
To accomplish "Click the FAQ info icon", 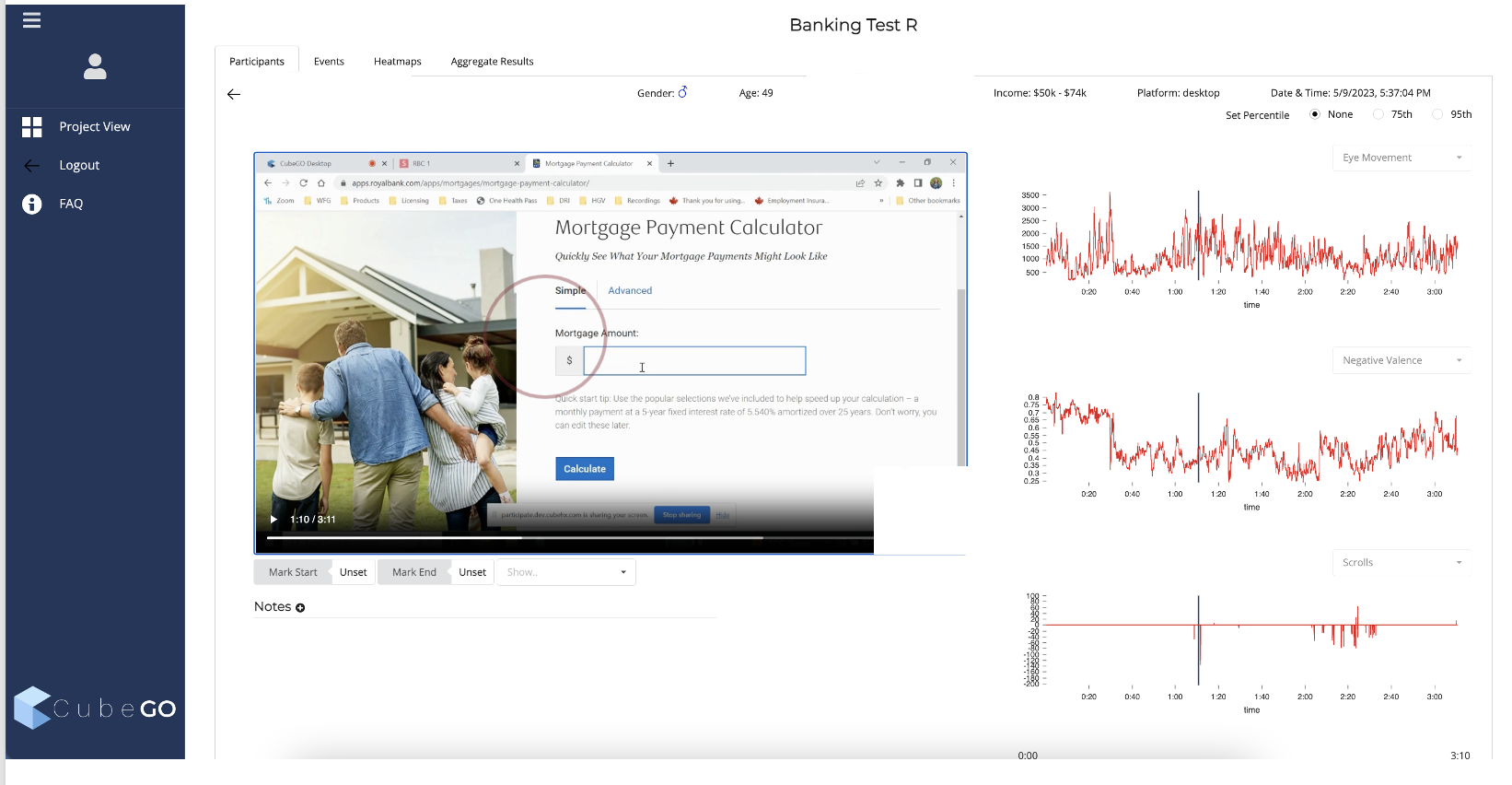I will [32, 205].
